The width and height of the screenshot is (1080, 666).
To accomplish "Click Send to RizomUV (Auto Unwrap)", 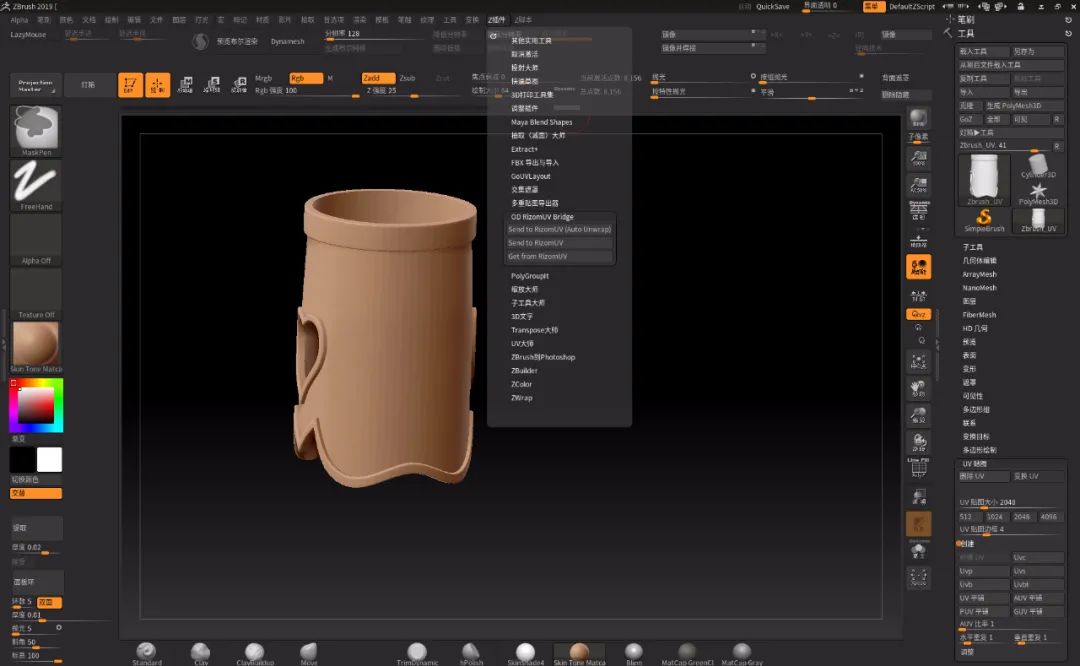I will (x=559, y=229).
